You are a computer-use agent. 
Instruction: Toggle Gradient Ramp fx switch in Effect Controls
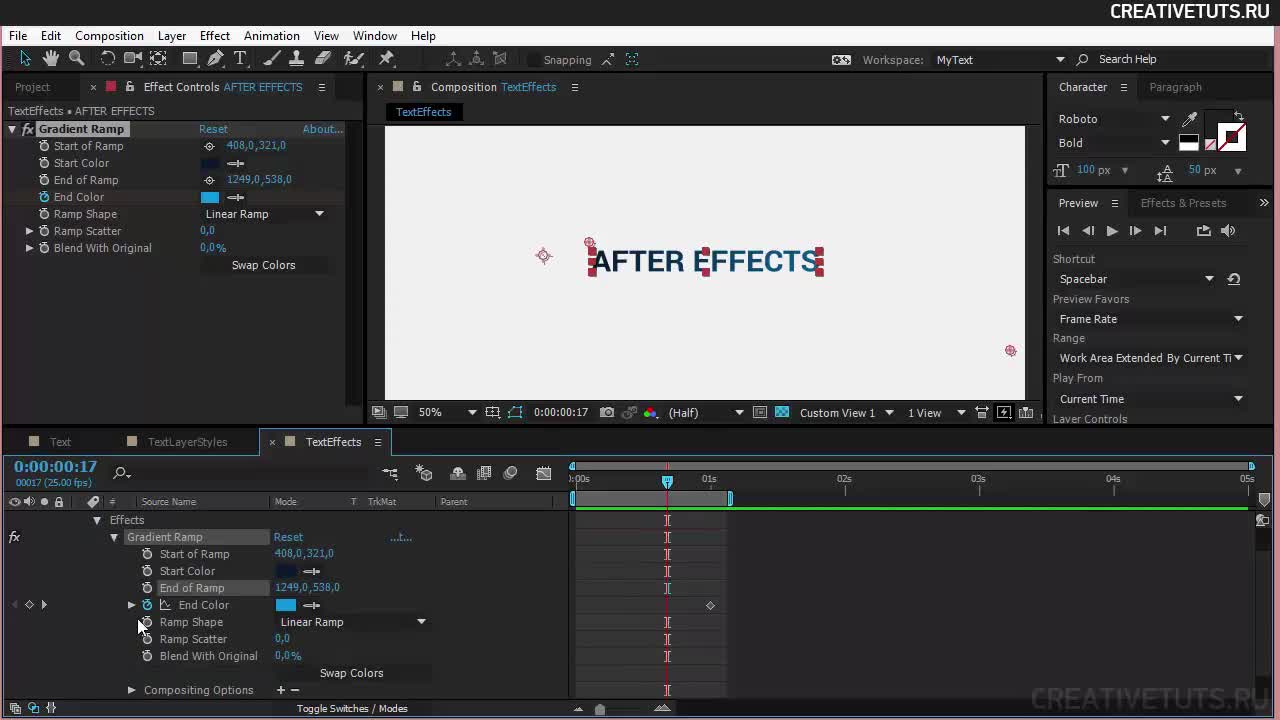tap(28, 129)
